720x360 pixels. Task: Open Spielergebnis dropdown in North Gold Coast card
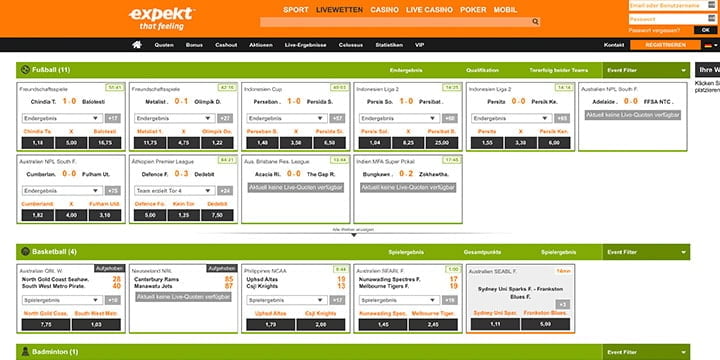62,300
